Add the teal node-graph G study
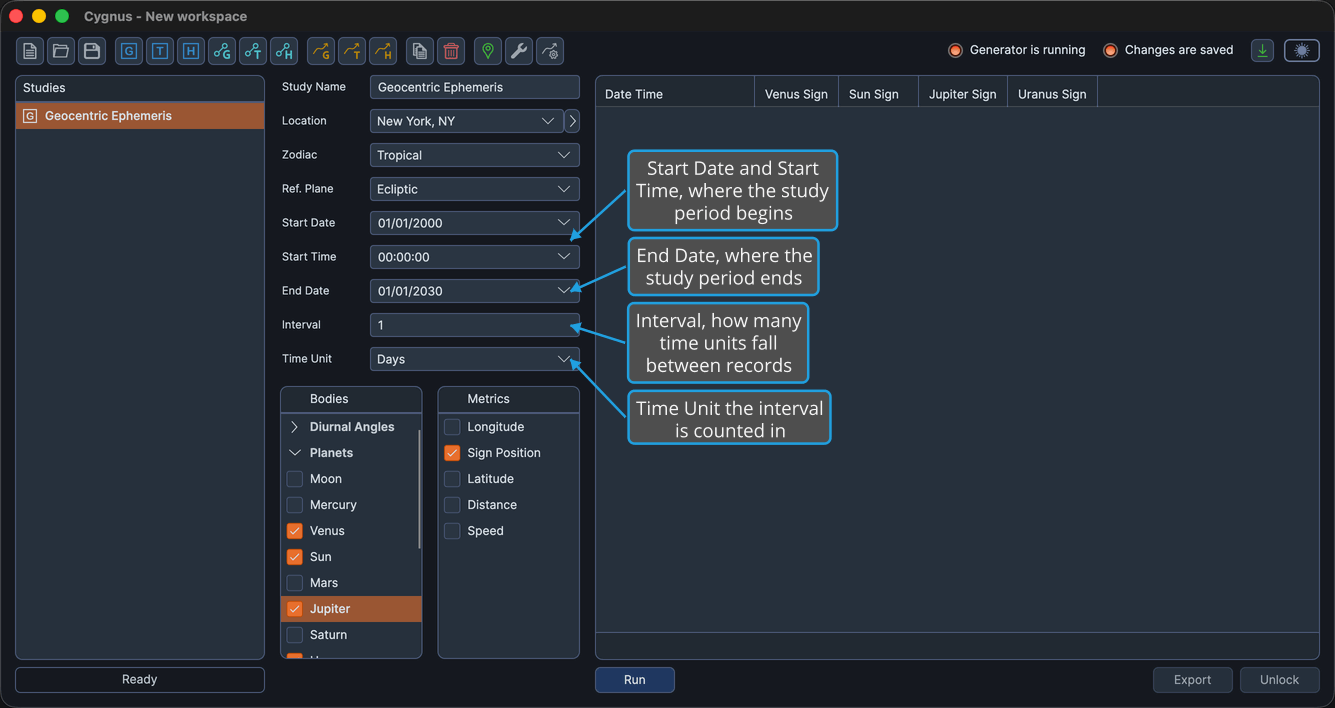This screenshot has width=1335, height=708. pos(222,51)
